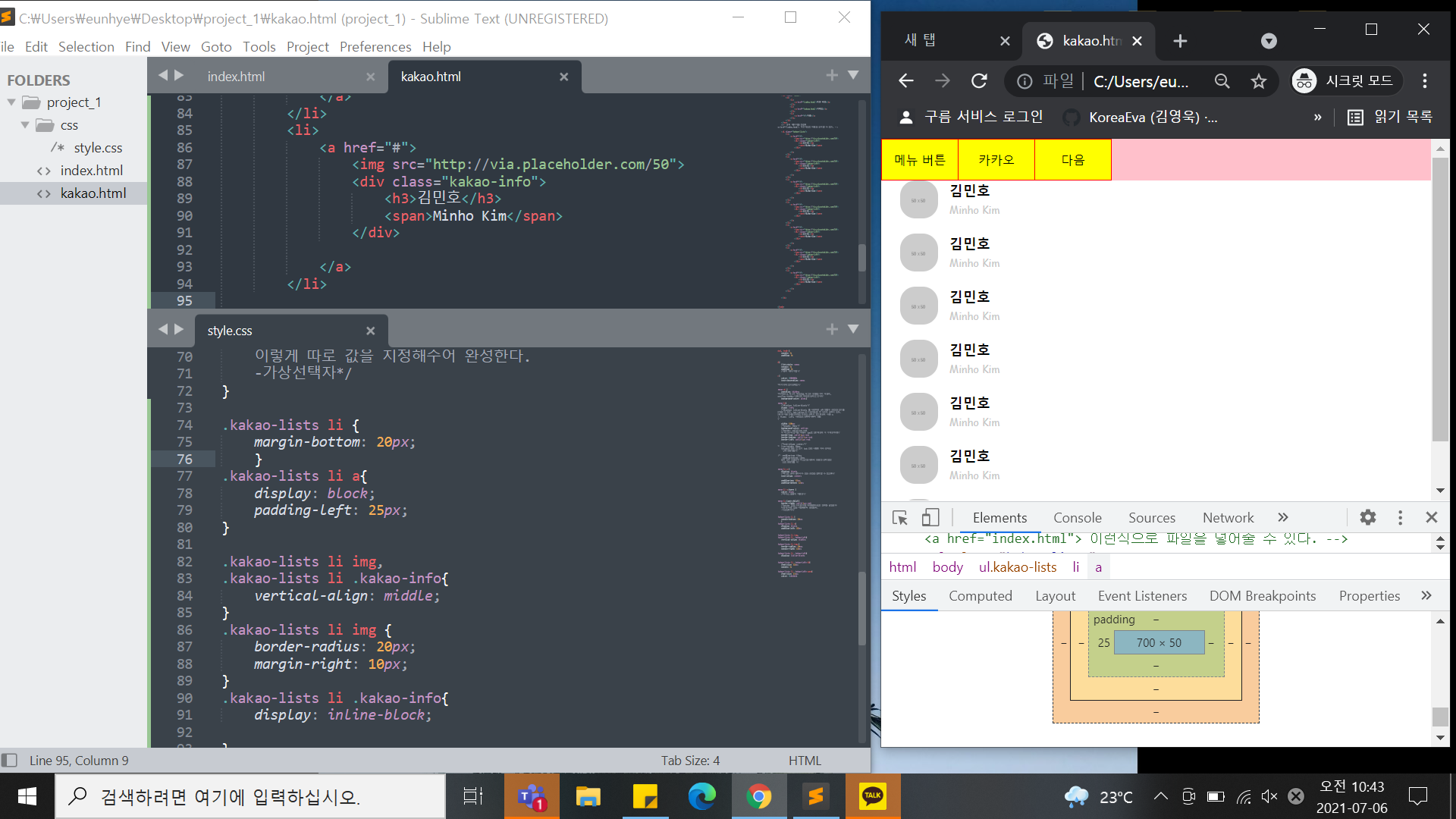Collapse the project_1 folder

[x=11, y=102]
